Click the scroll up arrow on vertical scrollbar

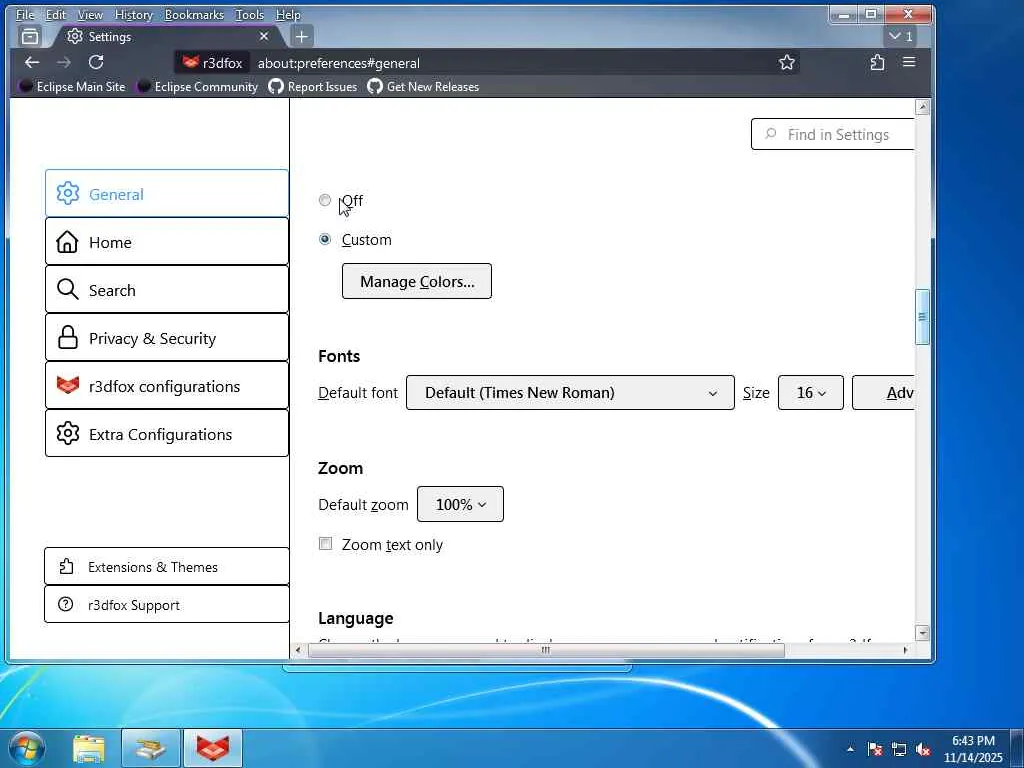(x=922, y=107)
